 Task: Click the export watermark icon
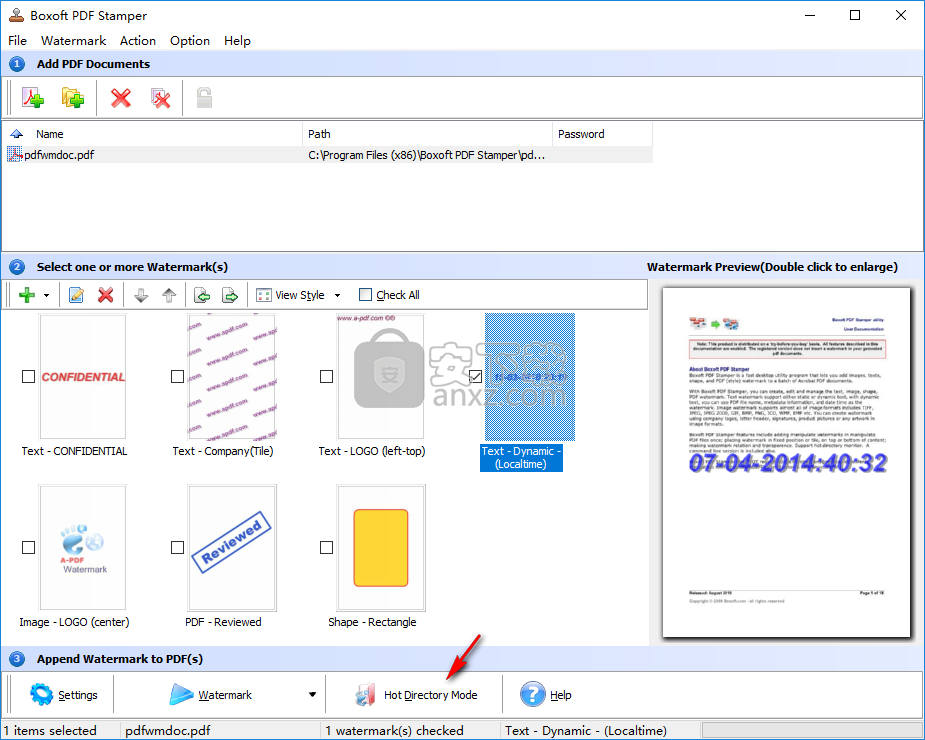pos(230,294)
